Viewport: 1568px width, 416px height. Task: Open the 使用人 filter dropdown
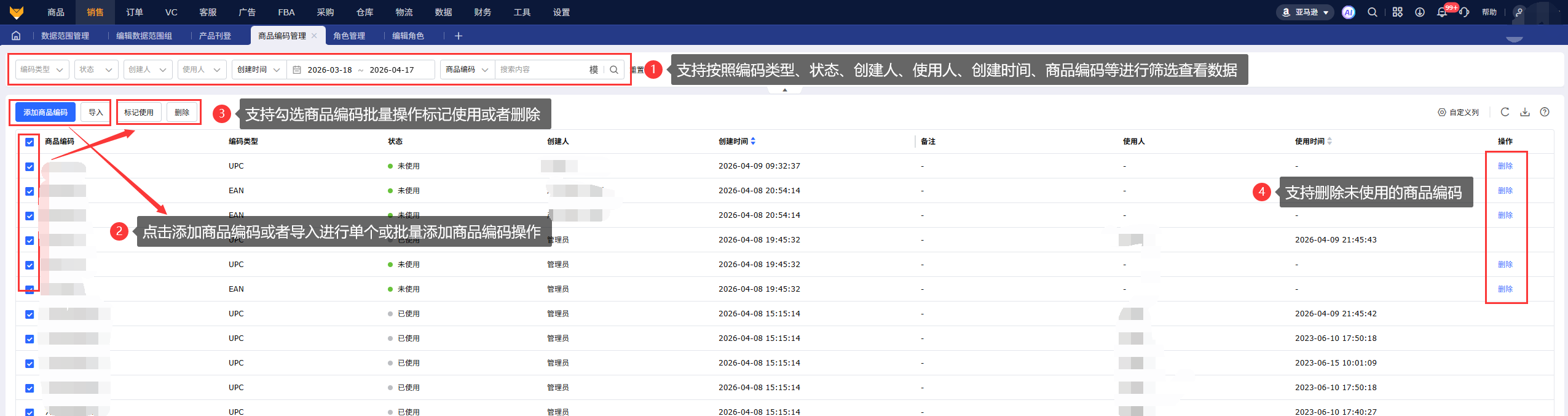(x=202, y=70)
